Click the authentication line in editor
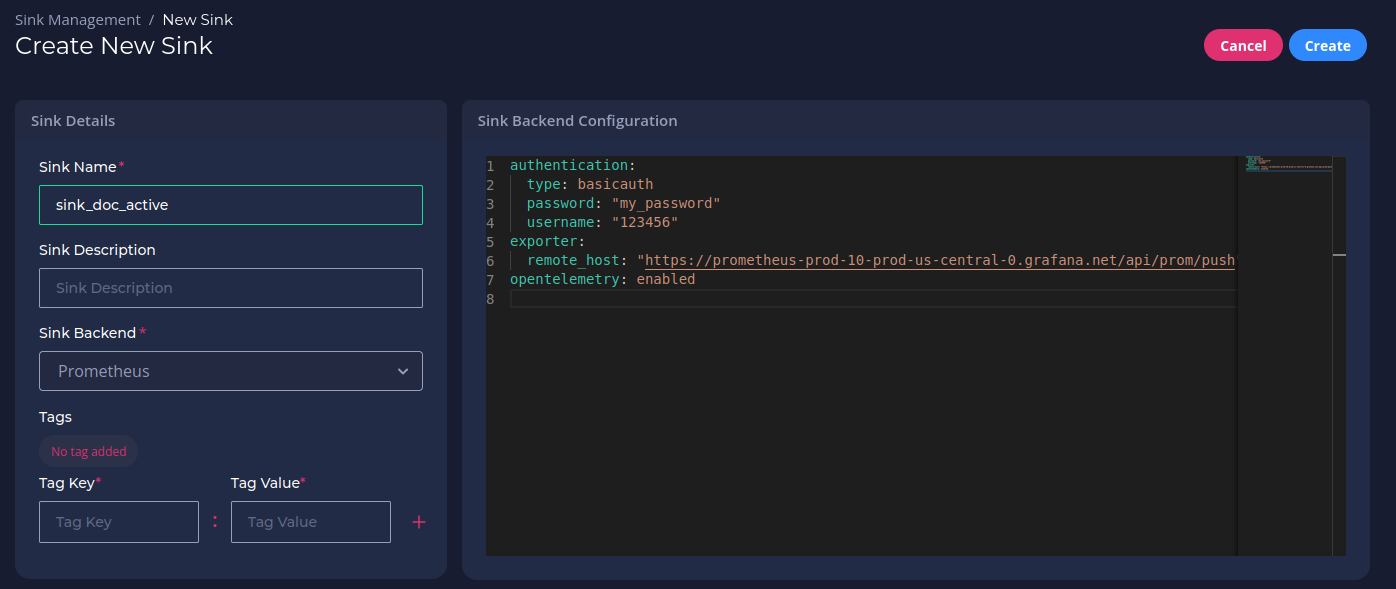The height and width of the screenshot is (589, 1396). (x=573, y=165)
